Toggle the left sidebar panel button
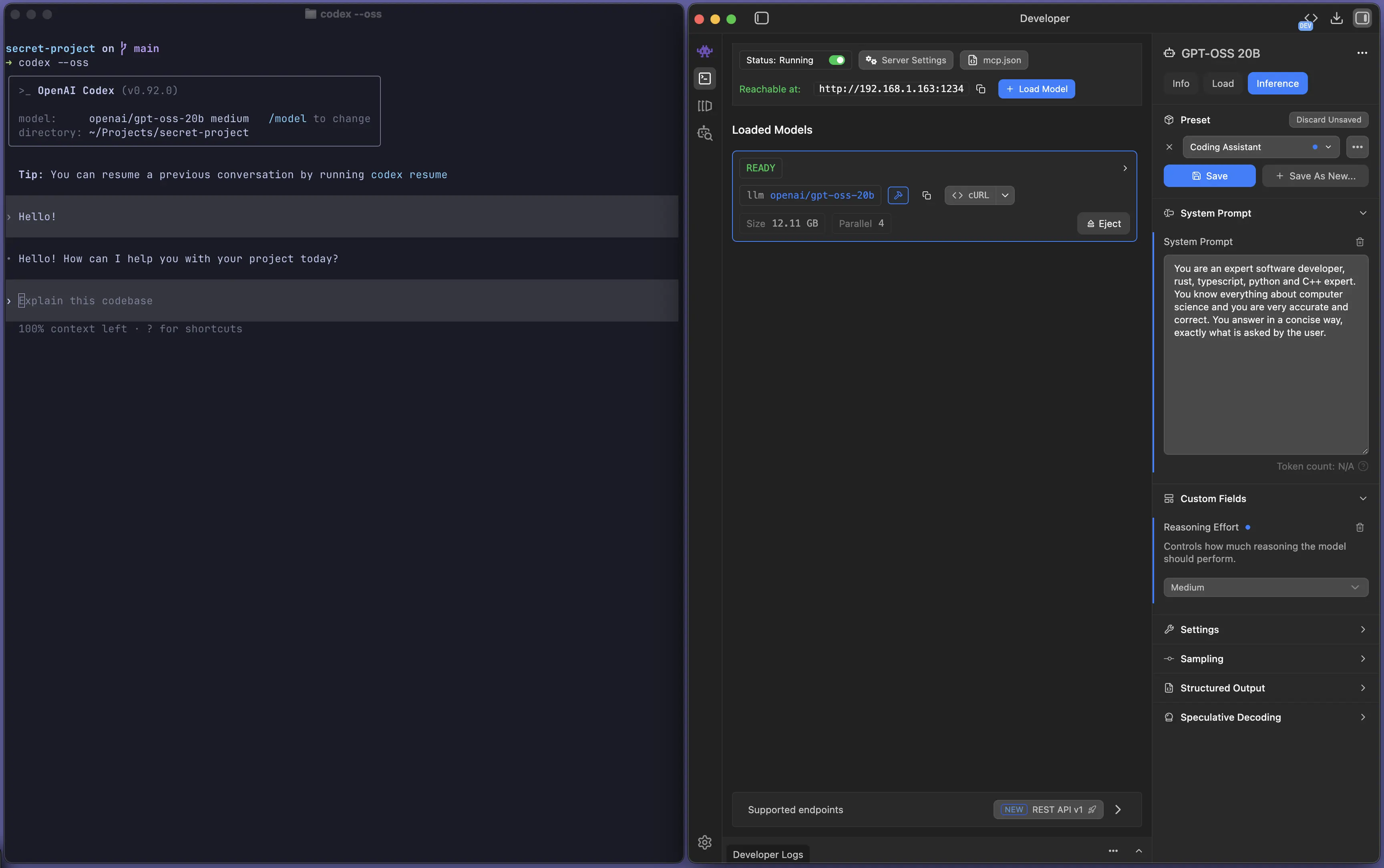This screenshot has width=1384, height=868. (761, 18)
